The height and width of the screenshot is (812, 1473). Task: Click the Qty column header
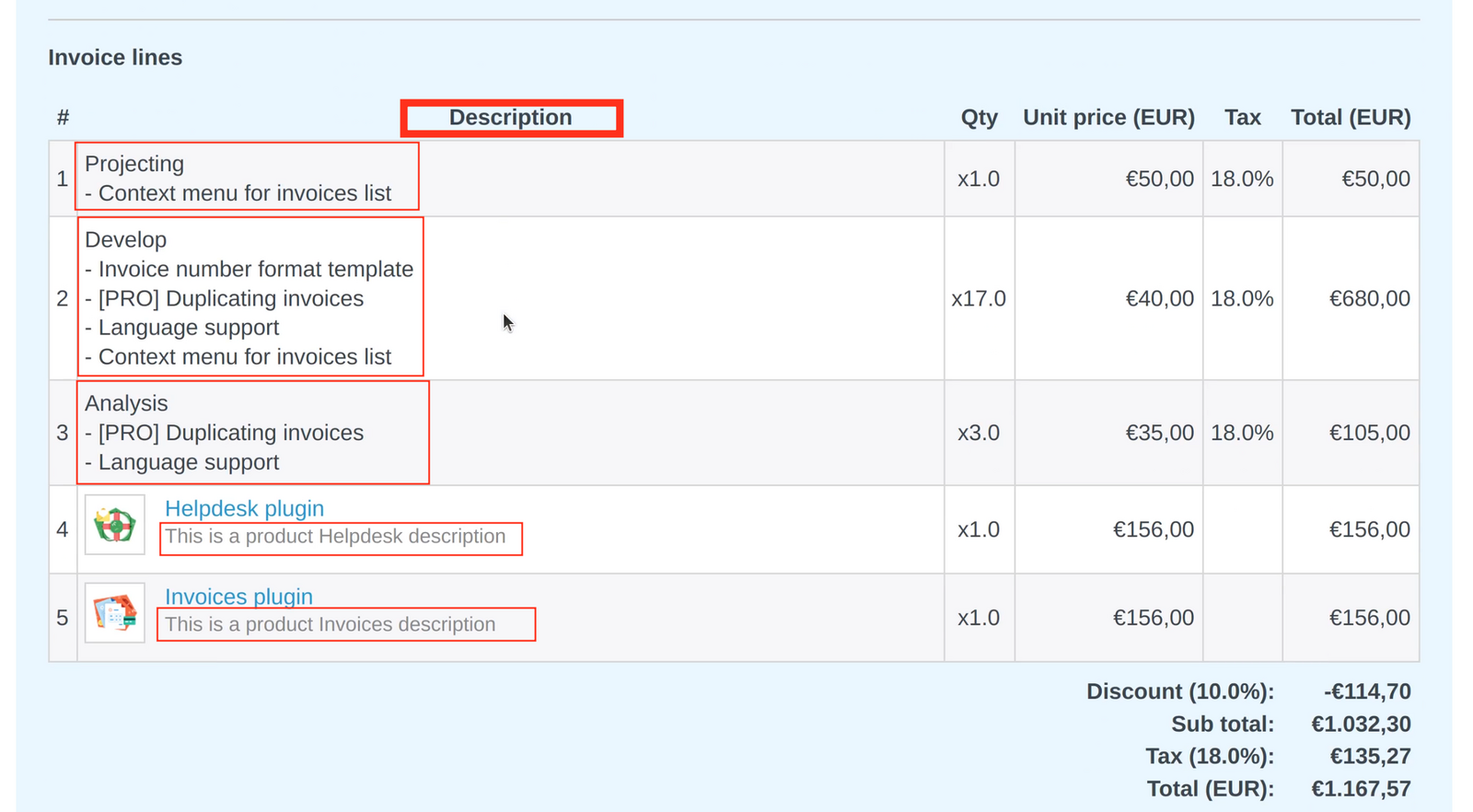click(979, 117)
